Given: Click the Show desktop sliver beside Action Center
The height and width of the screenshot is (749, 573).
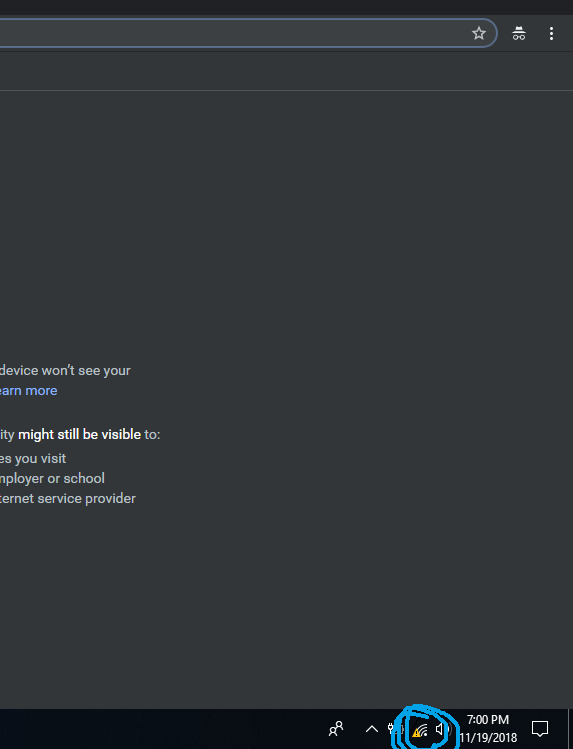Looking at the screenshot, I should [x=571, y=729].
